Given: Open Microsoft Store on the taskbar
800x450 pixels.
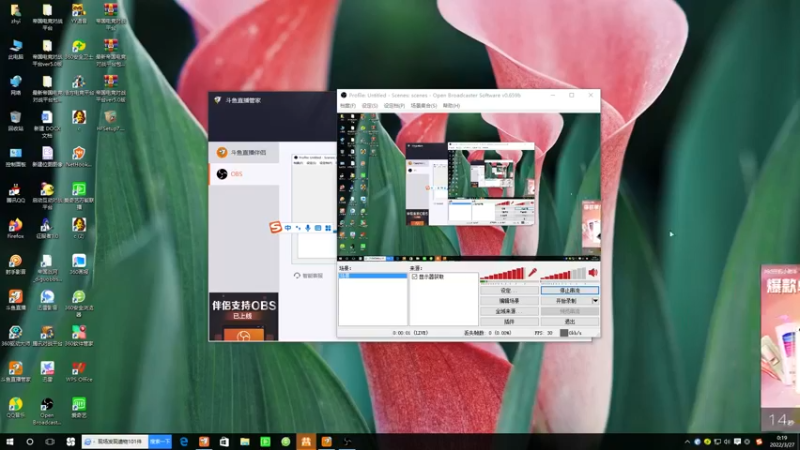Looking at the screenshot, I should click(x=224, y=442).
